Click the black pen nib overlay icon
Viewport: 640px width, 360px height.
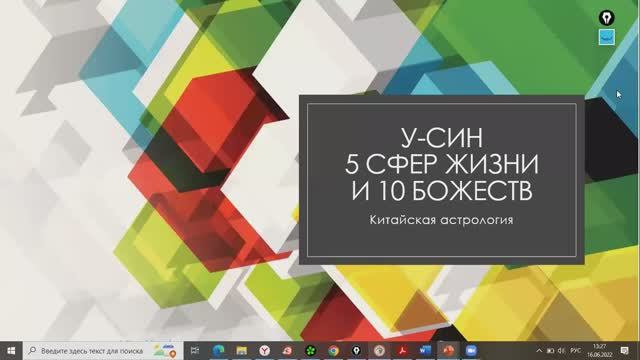[607, 18]
